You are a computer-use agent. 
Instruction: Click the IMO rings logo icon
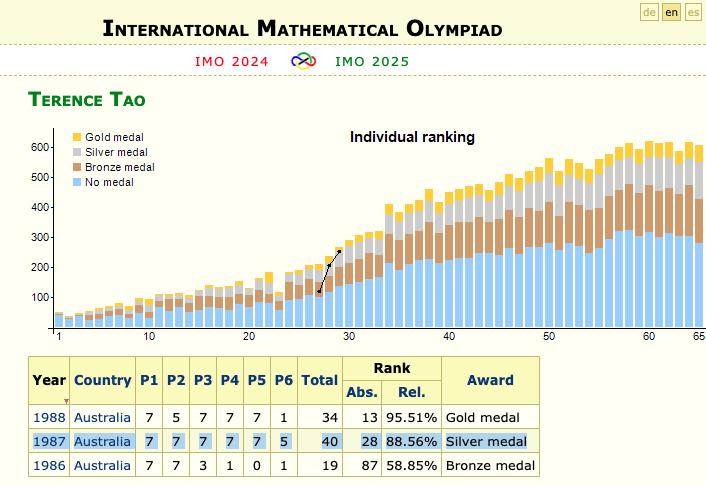[303, 61]
